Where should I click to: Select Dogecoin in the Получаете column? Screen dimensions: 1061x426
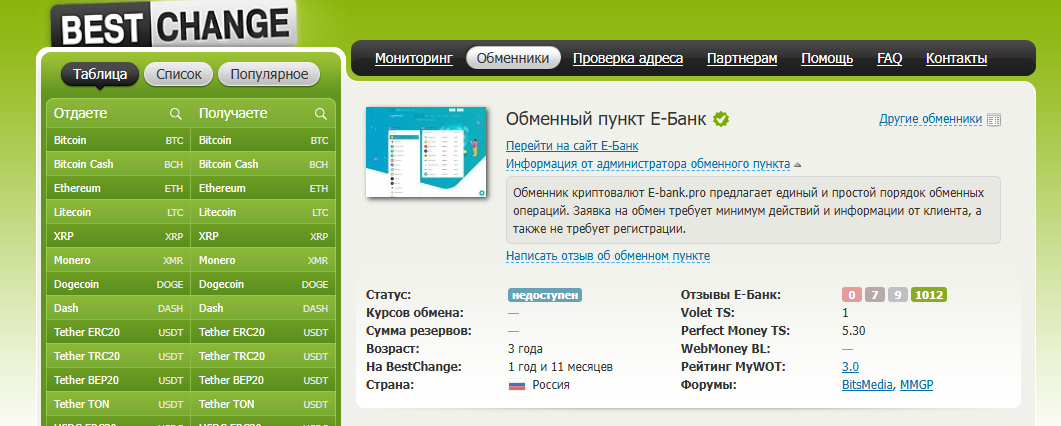[x=263, y=285]
